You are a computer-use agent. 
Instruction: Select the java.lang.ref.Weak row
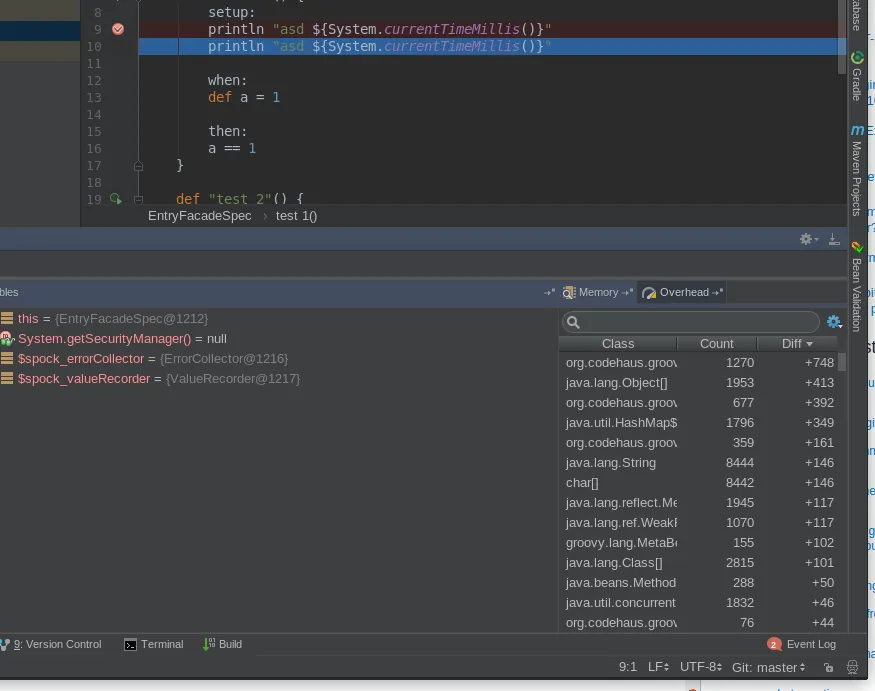coord(699,523)
